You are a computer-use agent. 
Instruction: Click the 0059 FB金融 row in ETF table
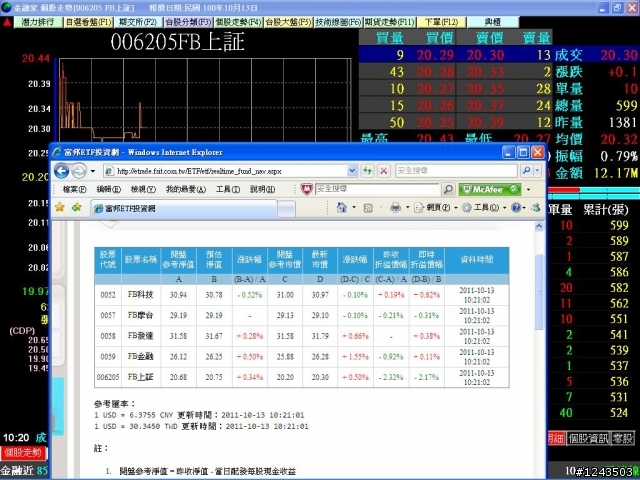point(302,356)
